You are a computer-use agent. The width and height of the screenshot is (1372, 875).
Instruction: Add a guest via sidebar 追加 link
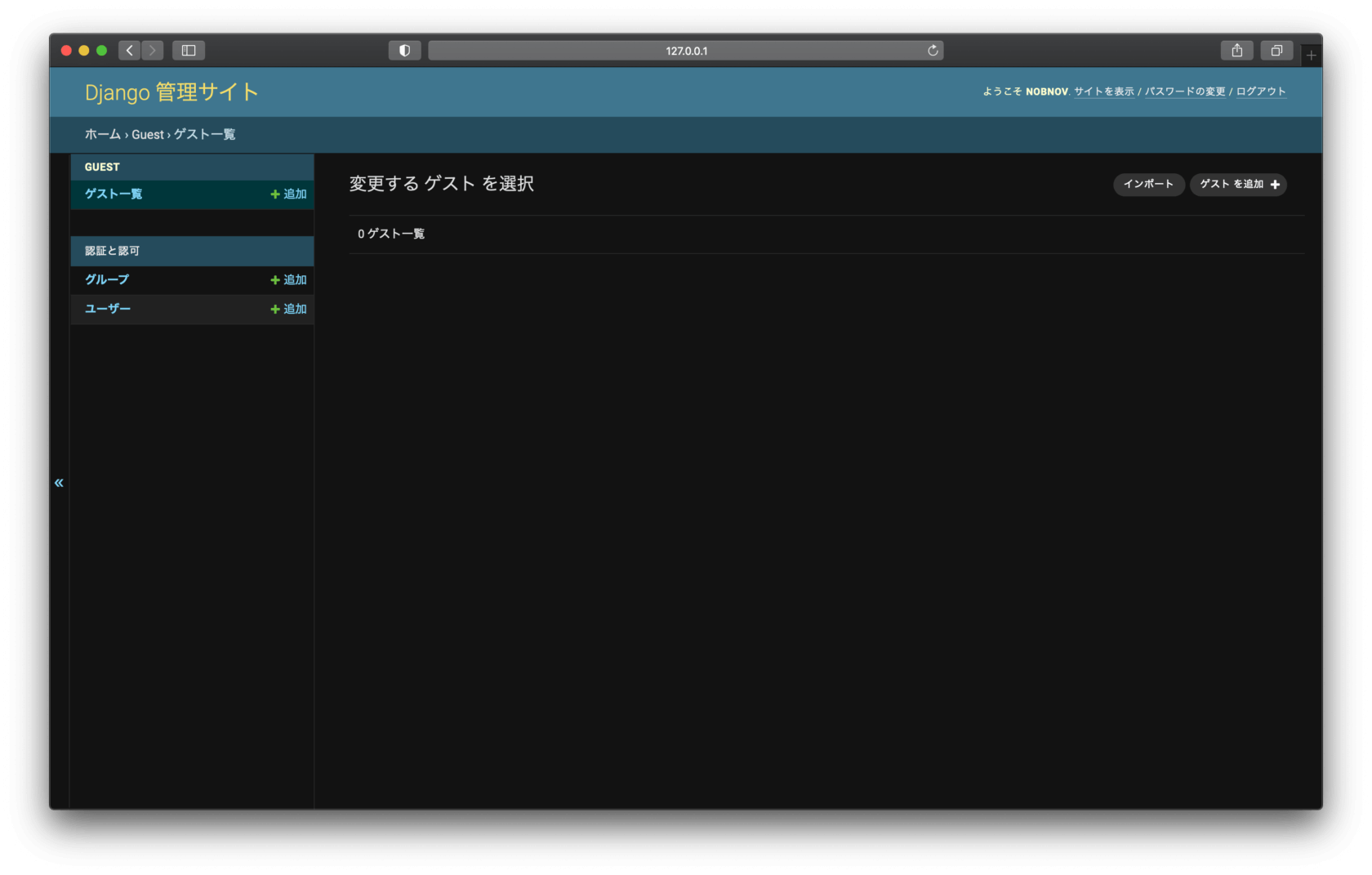[x=288, y=194]
